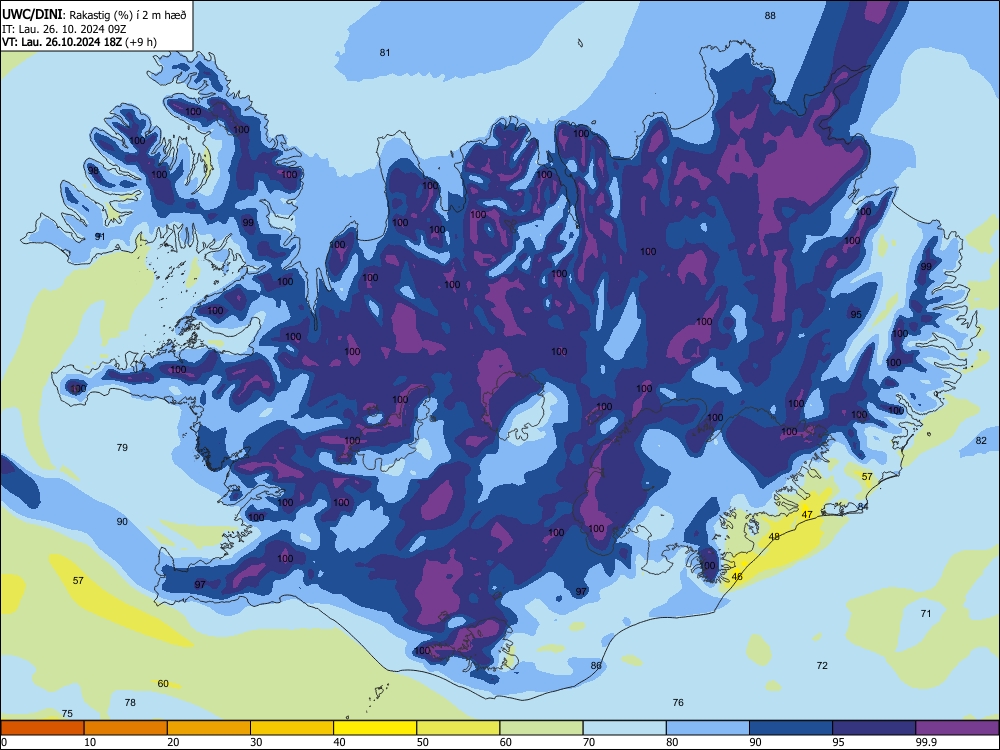Click the 'IT: Lau. 26. 10. 2024 09Z' line
The image size is (1000, 750).
point(64,29)
